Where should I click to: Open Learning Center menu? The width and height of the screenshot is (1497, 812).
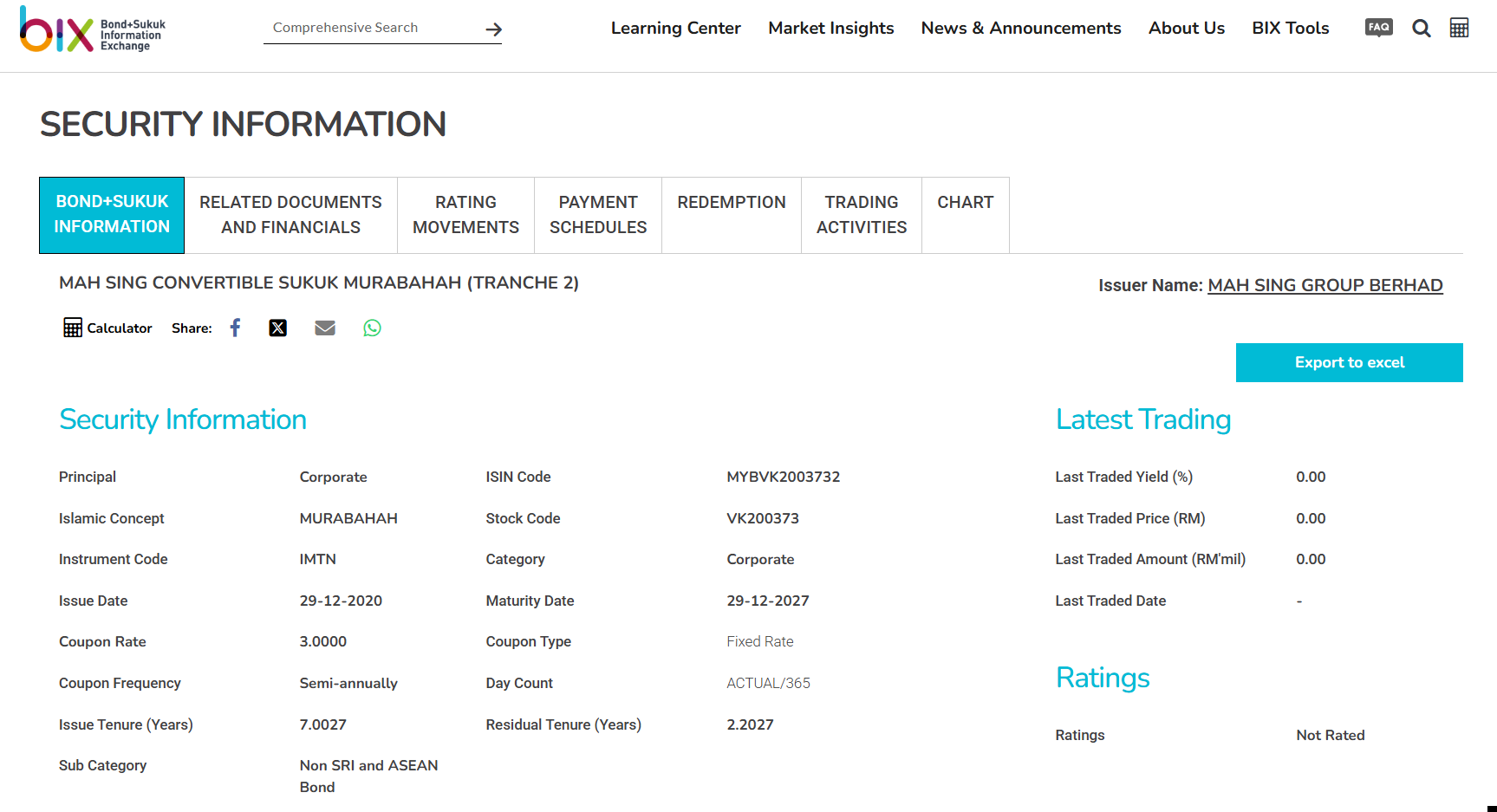tap(675, 28)
